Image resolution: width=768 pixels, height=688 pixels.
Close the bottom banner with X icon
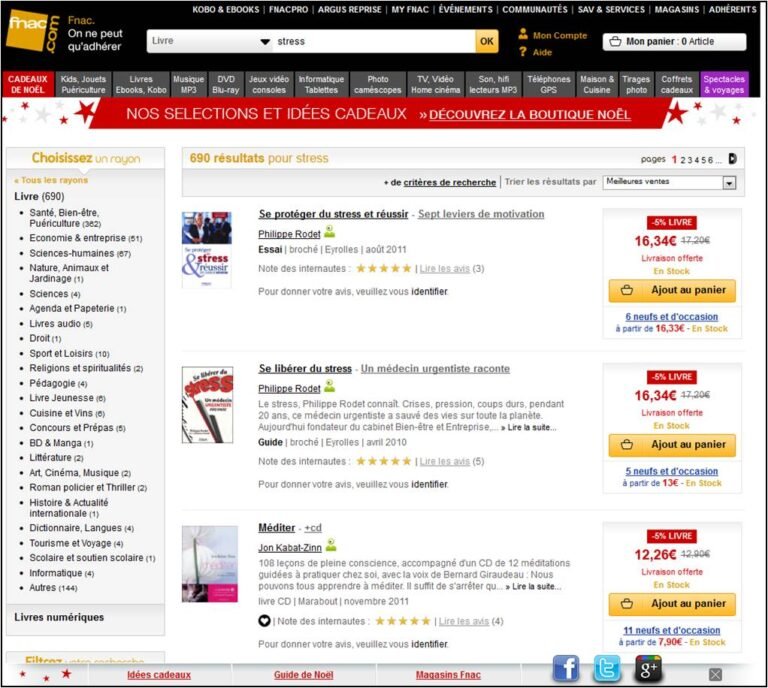[715, 675]
